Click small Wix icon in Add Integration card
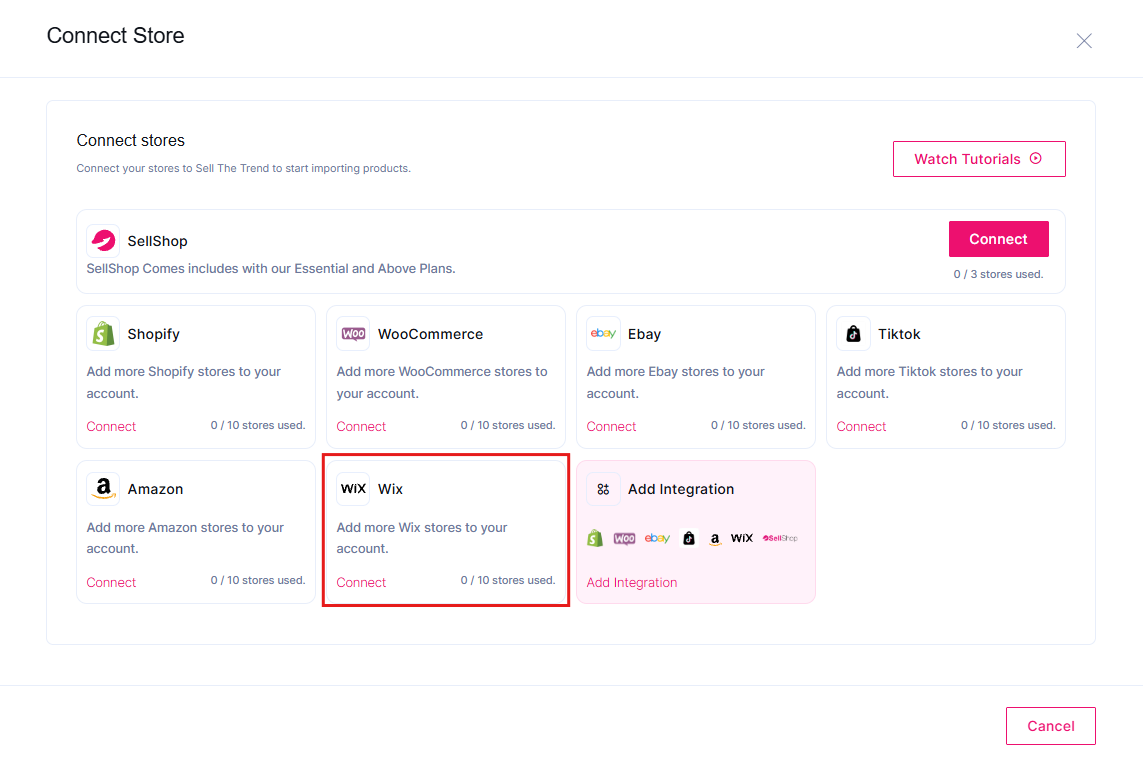The width and height of the screenshot is (1143, 765). click(742, 538)
